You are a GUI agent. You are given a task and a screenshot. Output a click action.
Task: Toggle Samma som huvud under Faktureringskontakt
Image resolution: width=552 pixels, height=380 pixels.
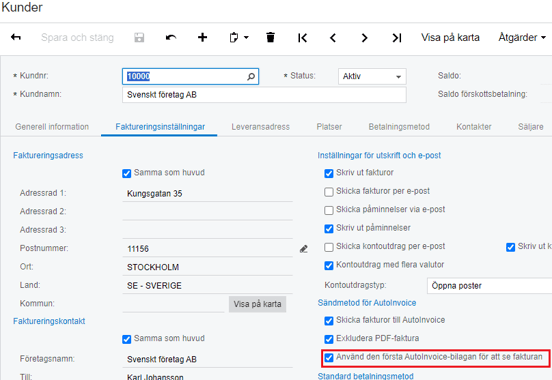pos(127,339)
